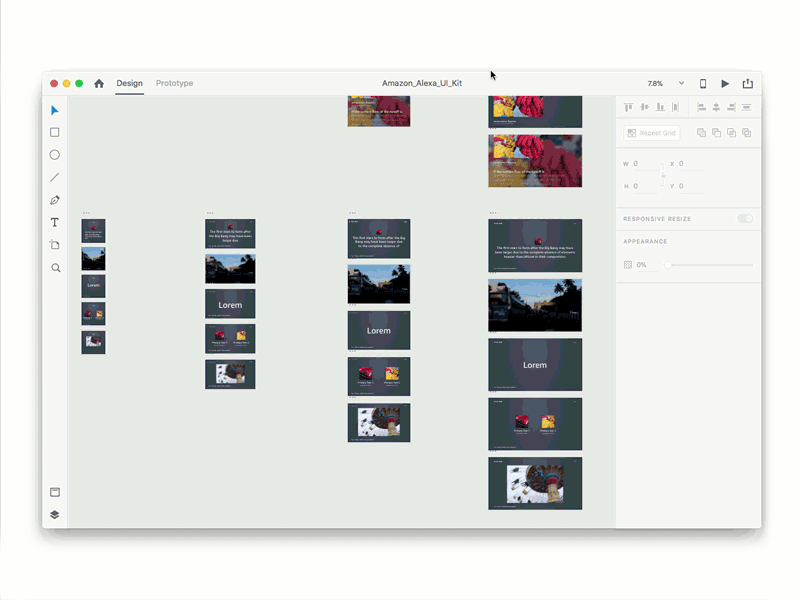Open the Layers panel icon
The image size is (800, 600).
click(x=55, y=513)
